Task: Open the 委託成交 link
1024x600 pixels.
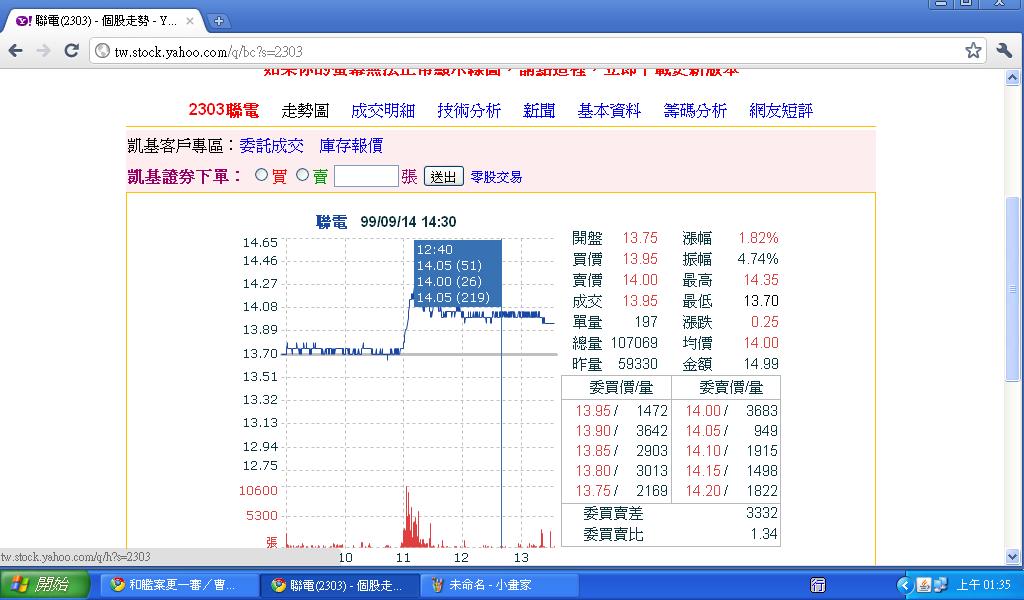Action: 271,146
